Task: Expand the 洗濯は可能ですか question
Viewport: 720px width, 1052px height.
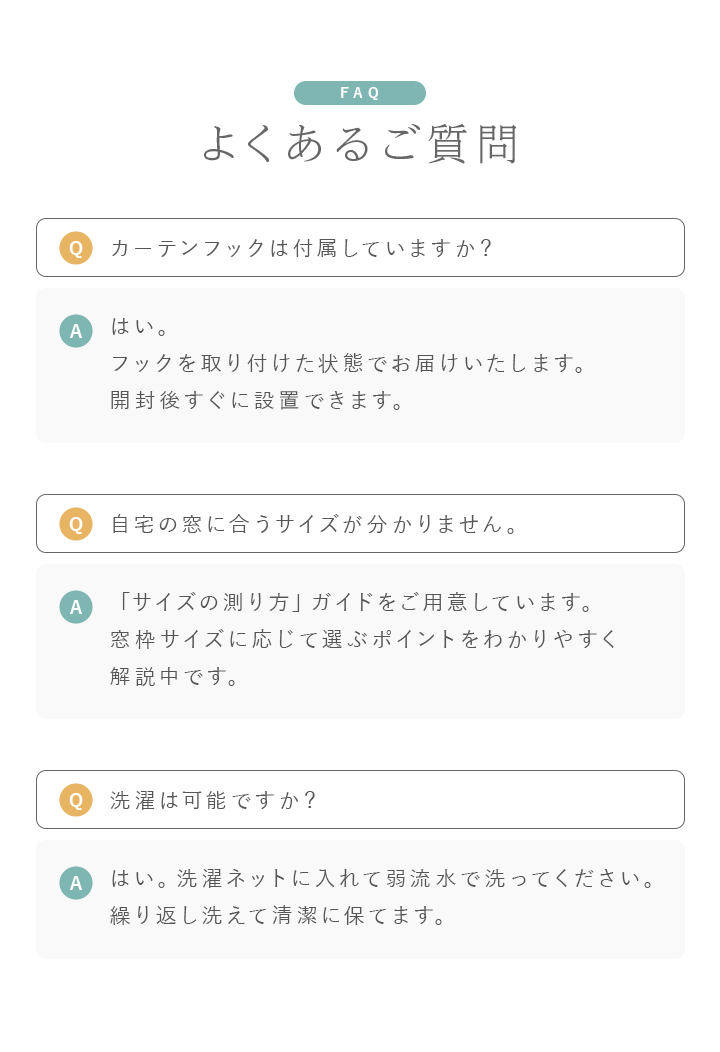Action: click(x=360, y=800)
